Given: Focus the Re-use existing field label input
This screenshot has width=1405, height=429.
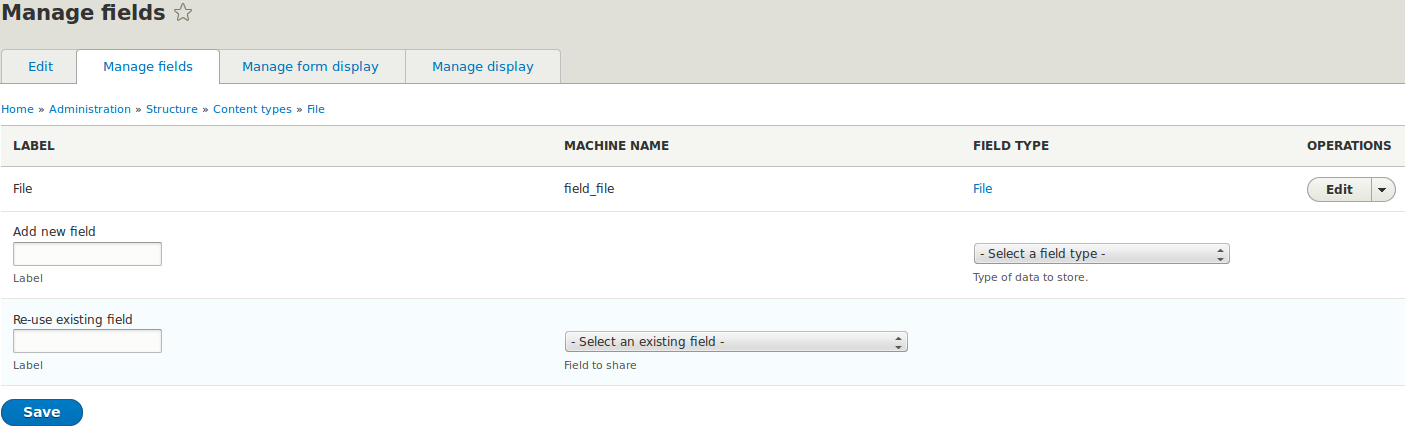Looking at the screenshot, I should tap(87, 342).
